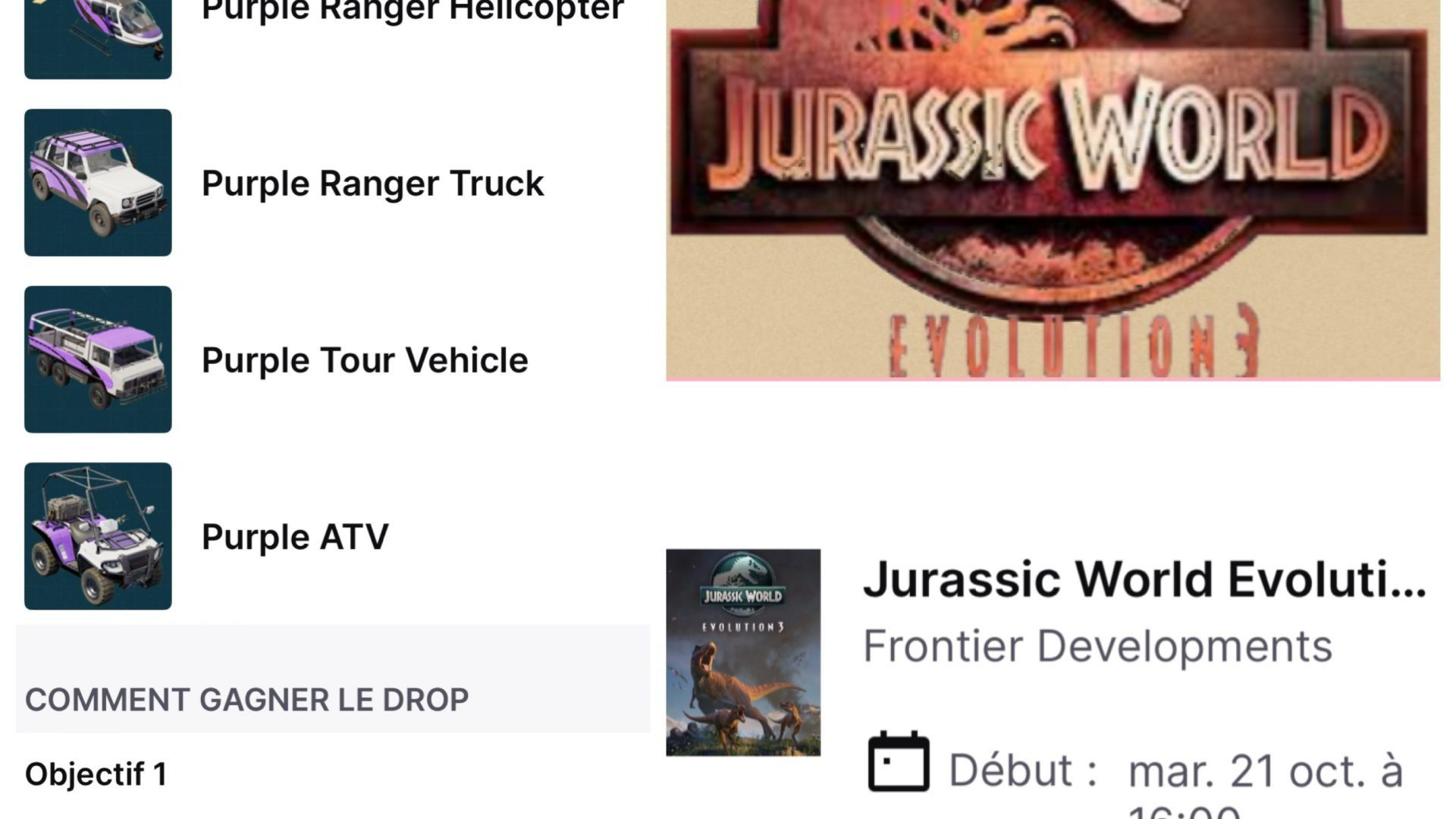Select the Purple Tour Vehicle text
The image size is (1456, 819).
tap(365, 360)
